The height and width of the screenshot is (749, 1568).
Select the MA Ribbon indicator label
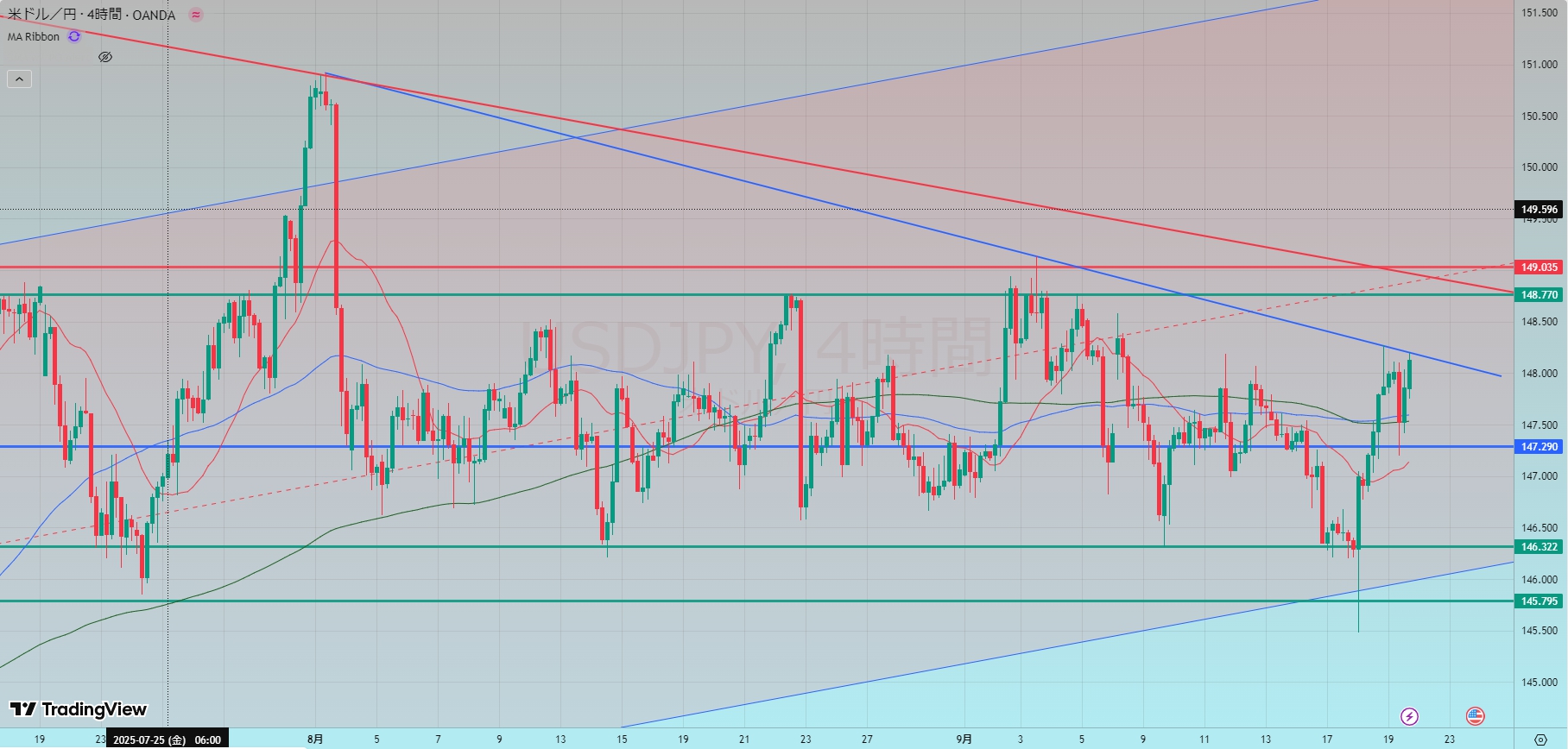pos(34,36)
